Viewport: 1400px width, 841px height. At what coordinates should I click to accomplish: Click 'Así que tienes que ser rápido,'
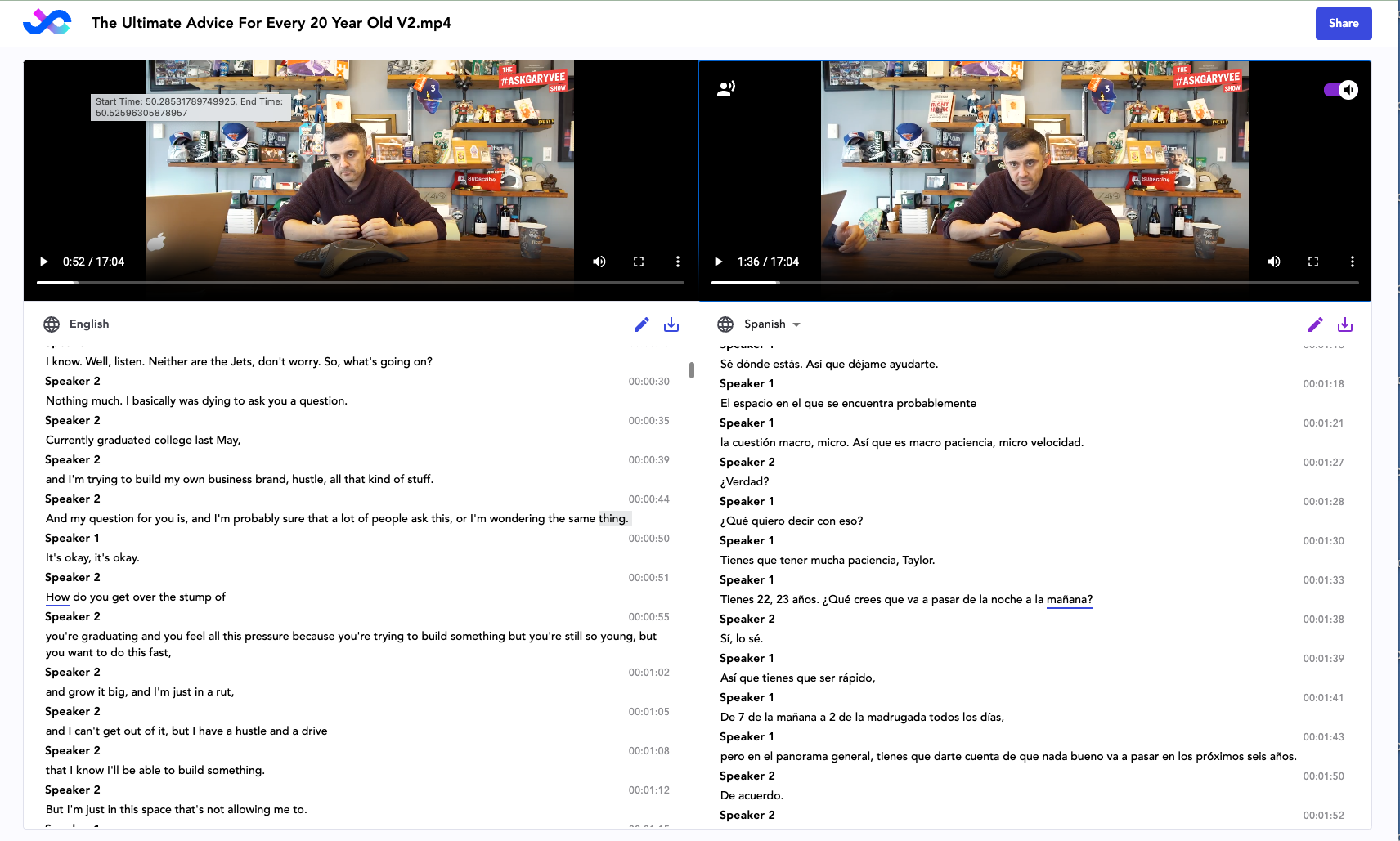(x=798, y=678)
